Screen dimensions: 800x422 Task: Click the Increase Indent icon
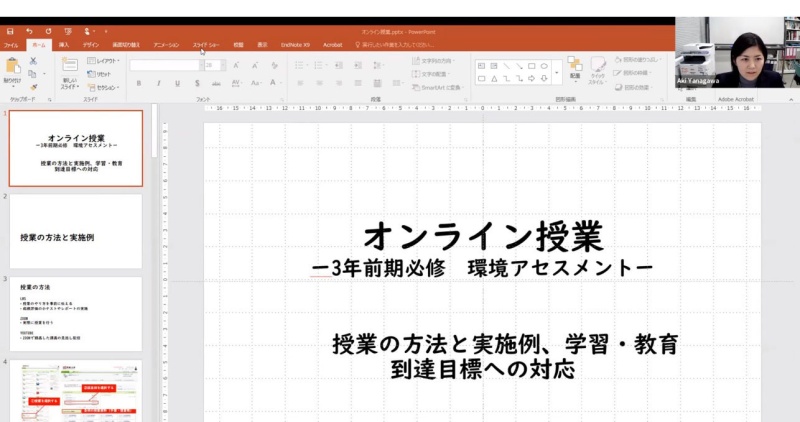[358, 65]
